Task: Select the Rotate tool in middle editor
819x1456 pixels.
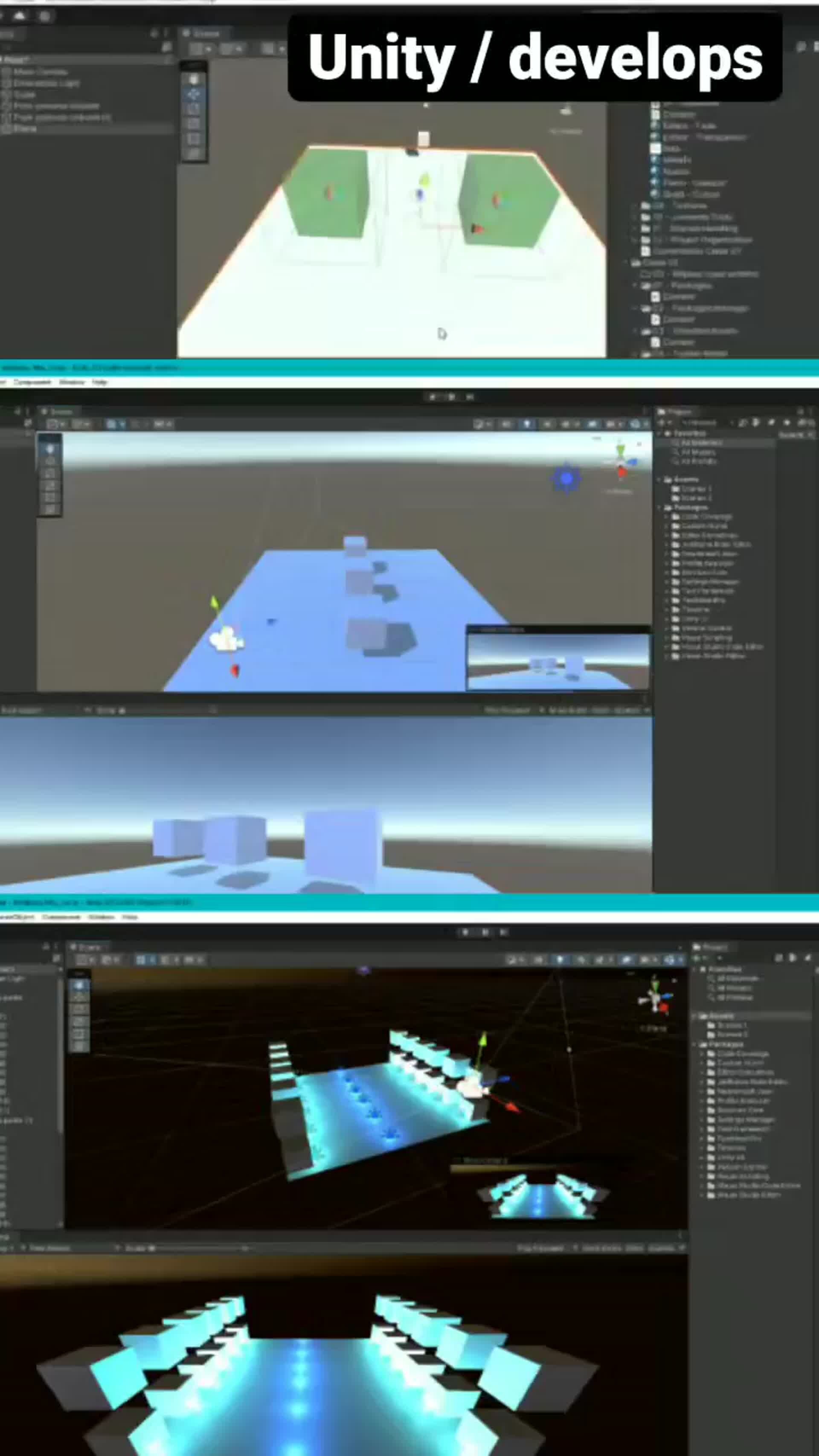Action: [x=50, y=473]
